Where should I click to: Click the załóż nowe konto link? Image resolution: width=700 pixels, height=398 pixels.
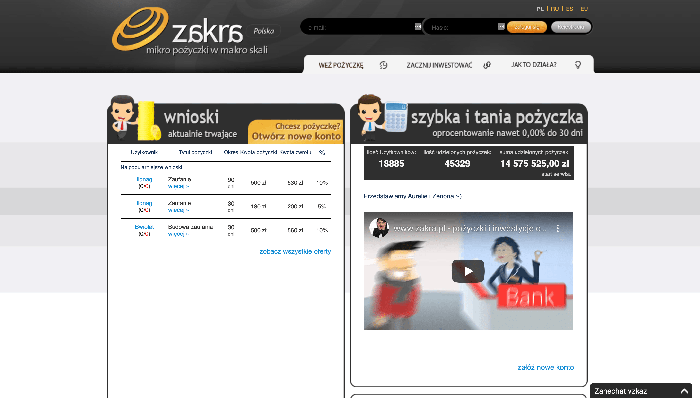pos(546,368)
